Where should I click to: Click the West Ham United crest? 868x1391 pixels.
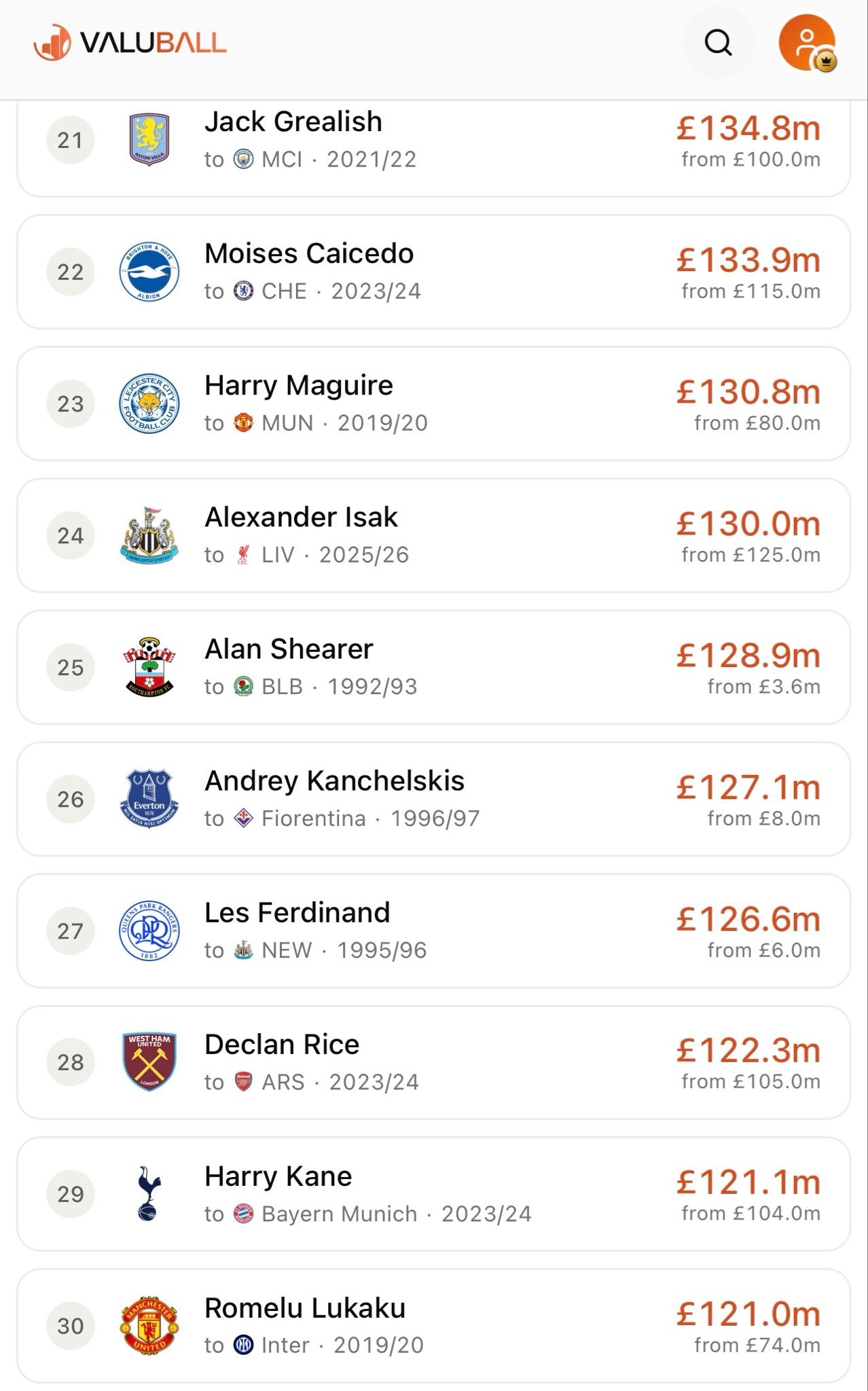[149, 1062]
